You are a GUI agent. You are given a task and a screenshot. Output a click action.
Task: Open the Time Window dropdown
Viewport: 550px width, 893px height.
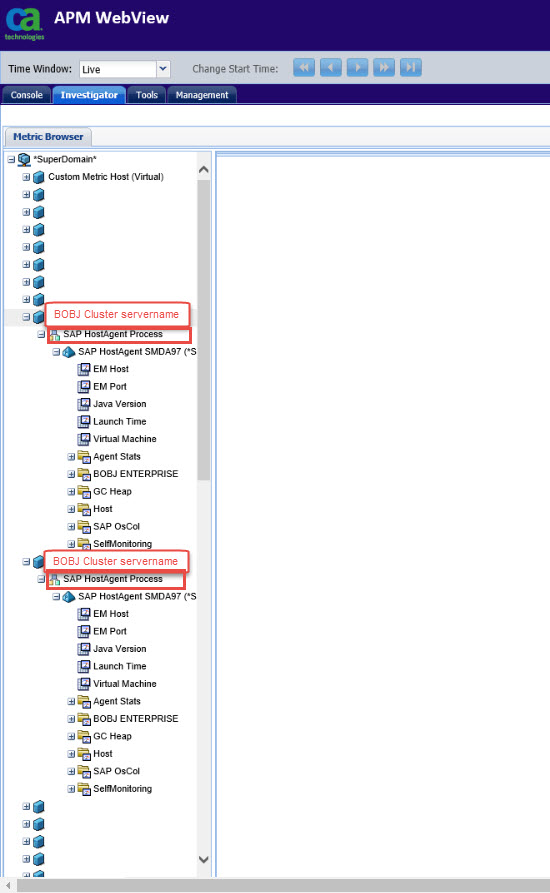click(x=163, y=69)
